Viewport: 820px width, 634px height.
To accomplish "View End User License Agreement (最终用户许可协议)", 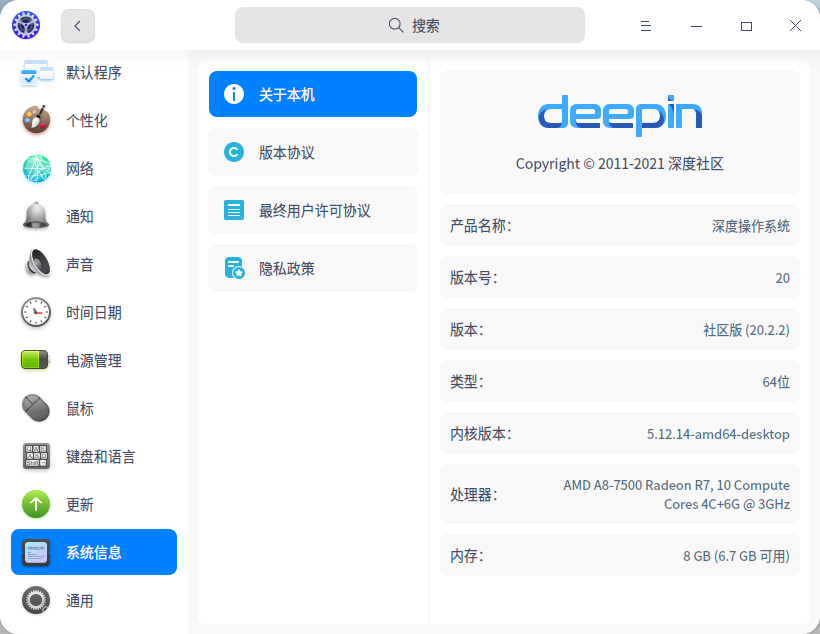I will point(312,211).
